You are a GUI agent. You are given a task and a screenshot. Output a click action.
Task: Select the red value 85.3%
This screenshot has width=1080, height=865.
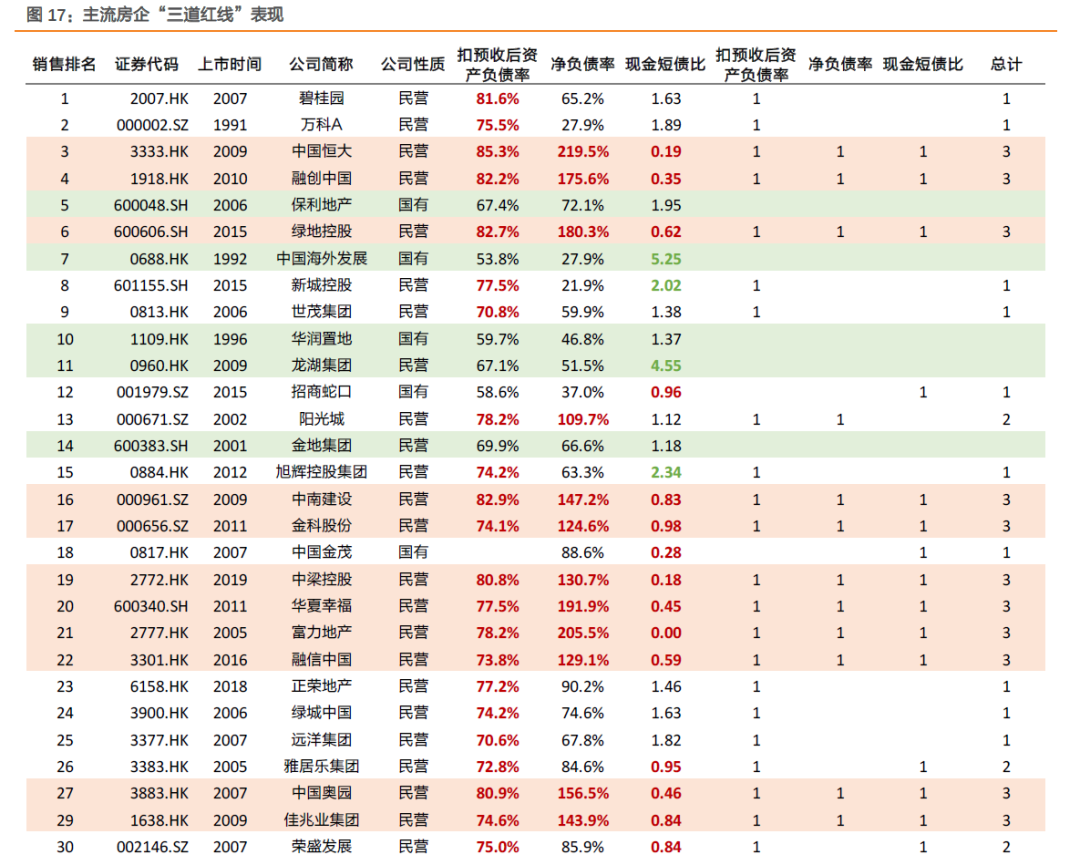[497, 152]
